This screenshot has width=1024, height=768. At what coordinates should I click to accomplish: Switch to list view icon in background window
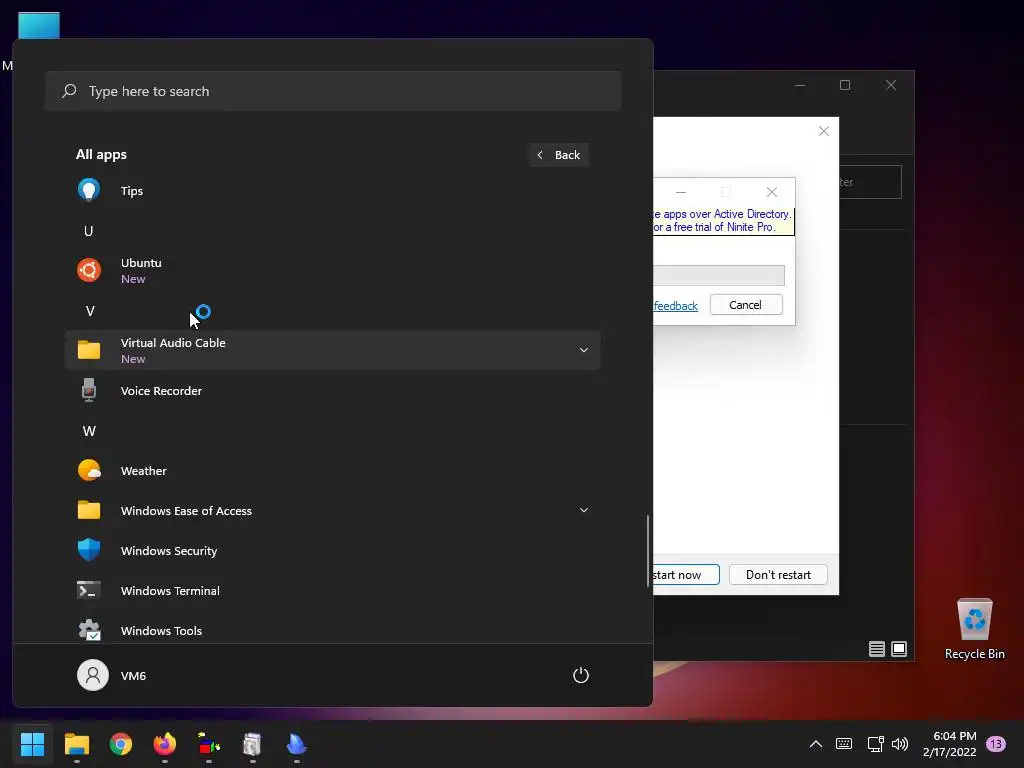(x=876, y=648)
